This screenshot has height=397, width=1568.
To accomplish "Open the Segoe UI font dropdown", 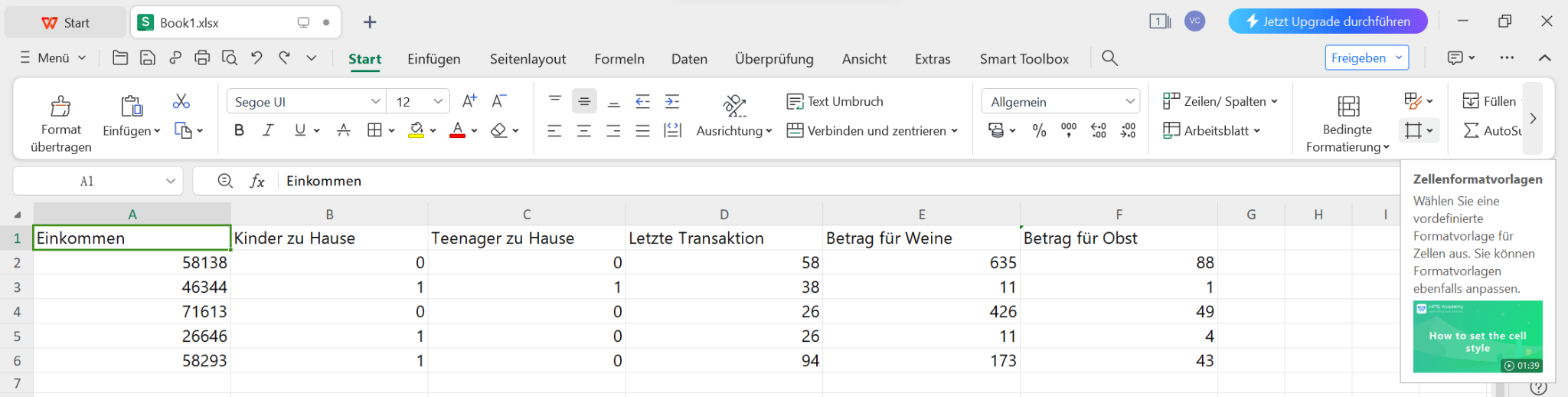I will click(x=376, y=101).
